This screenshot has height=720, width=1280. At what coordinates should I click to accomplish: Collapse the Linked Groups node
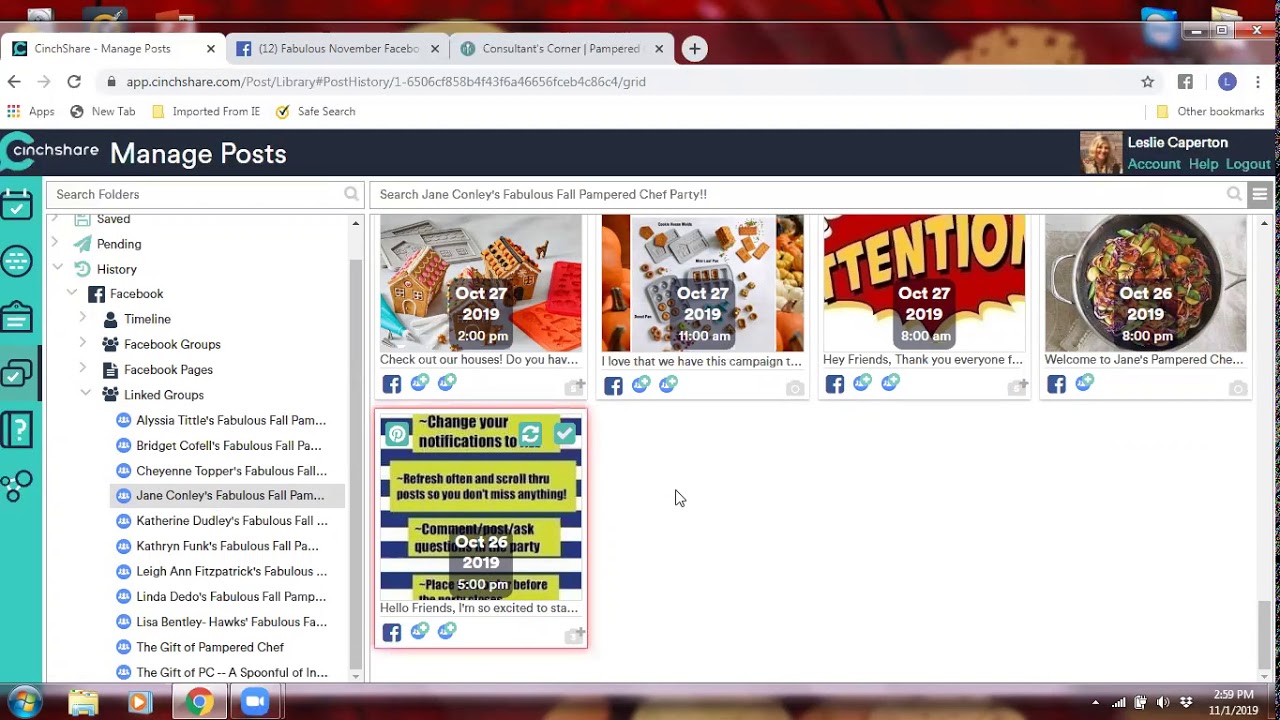tap(85, 394)
